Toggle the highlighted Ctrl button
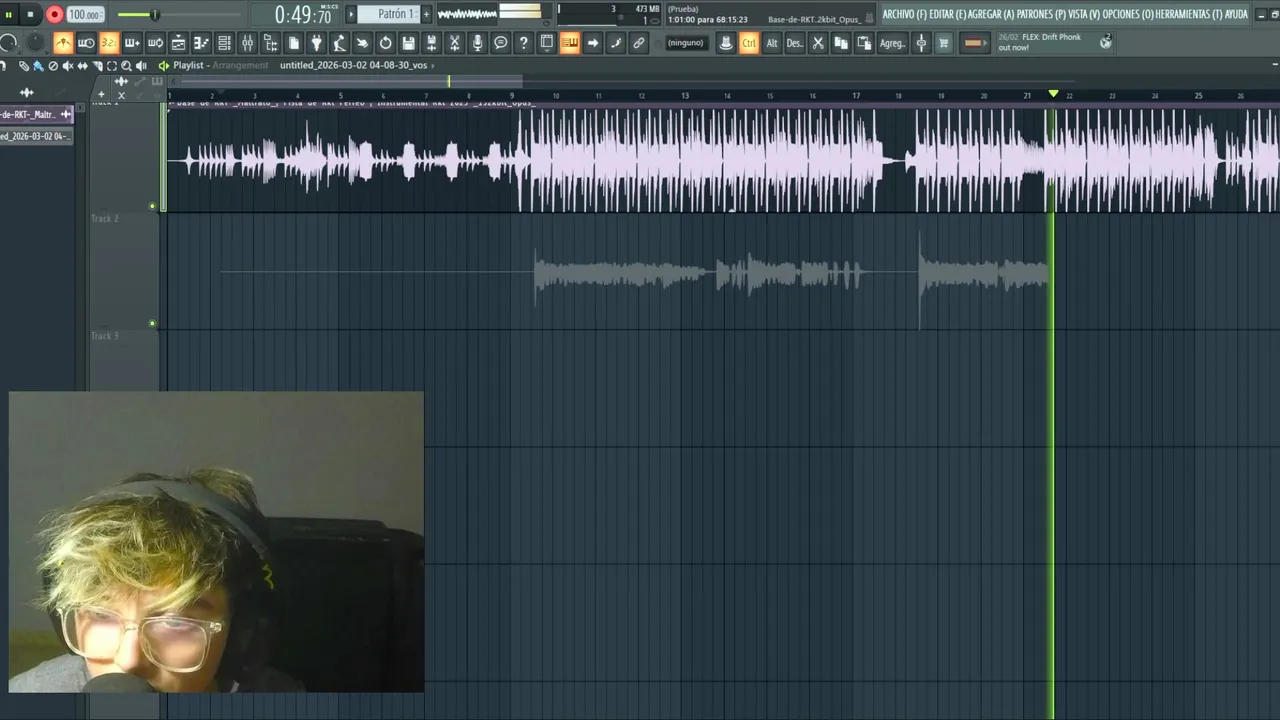 pyautogui.click(x=749, y=43)
